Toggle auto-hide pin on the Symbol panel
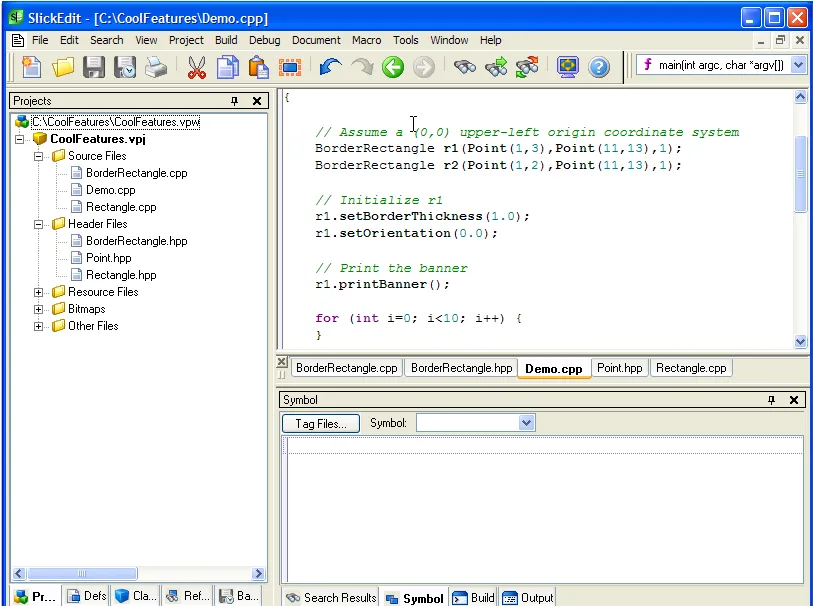 coord(770,399)
